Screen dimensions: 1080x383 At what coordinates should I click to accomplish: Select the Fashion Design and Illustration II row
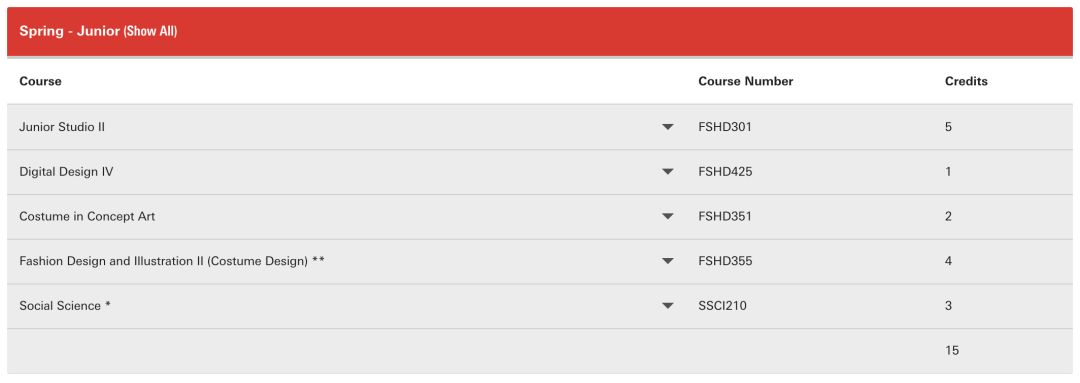click(540, 262)
